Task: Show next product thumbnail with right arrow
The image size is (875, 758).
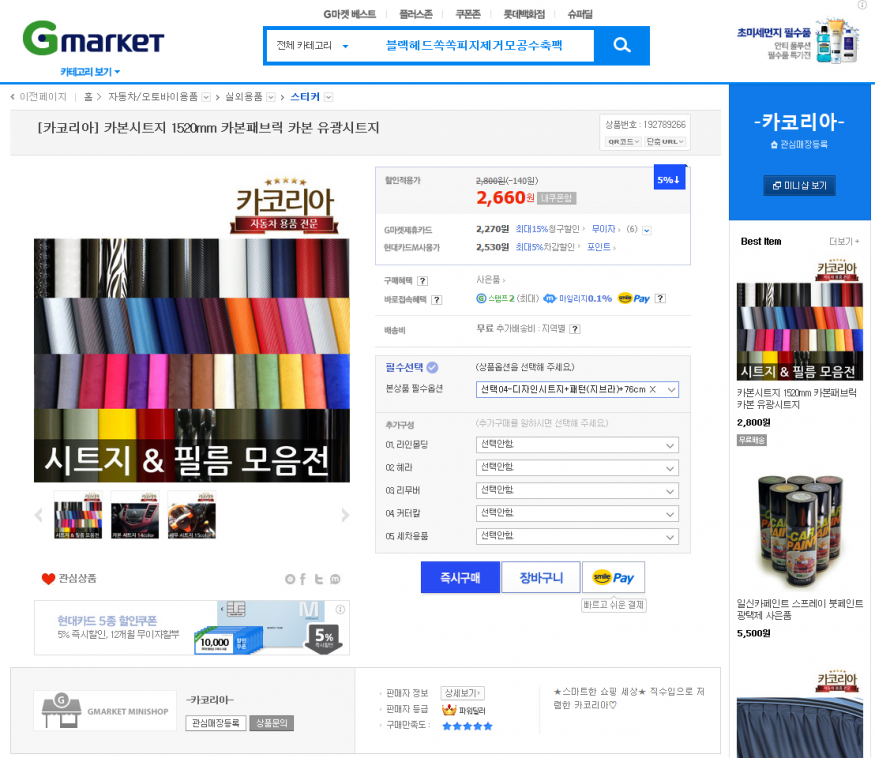Action: 345,515
